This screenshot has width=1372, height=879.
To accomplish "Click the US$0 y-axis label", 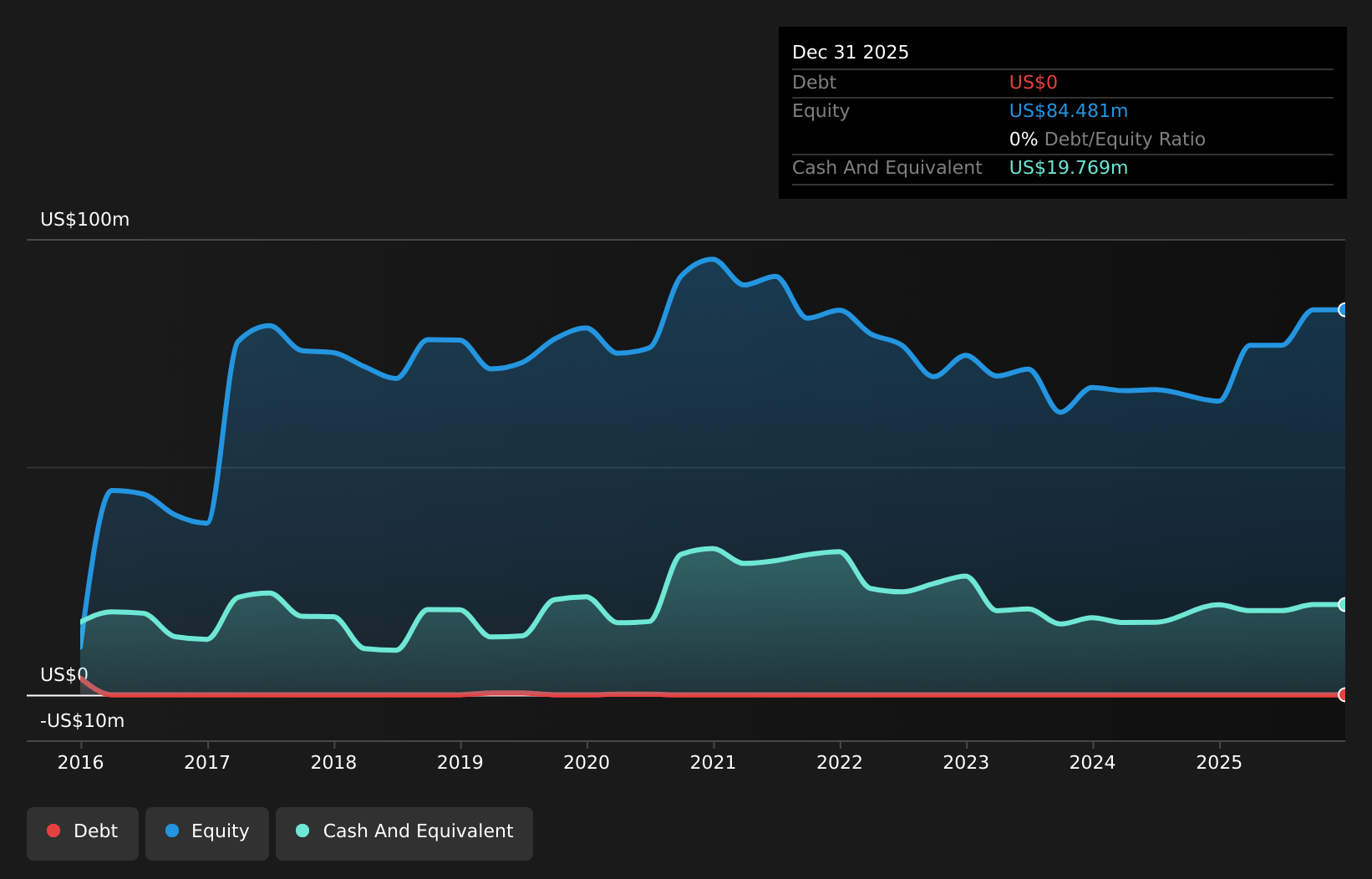I will (64, 675).
